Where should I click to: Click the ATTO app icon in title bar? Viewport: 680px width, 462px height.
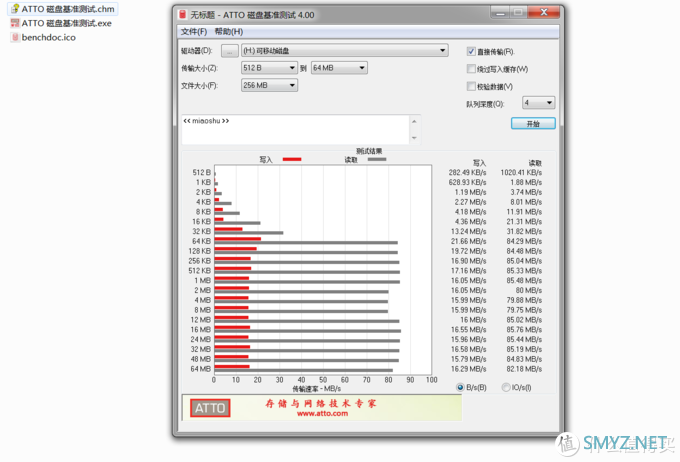[183, 15]
